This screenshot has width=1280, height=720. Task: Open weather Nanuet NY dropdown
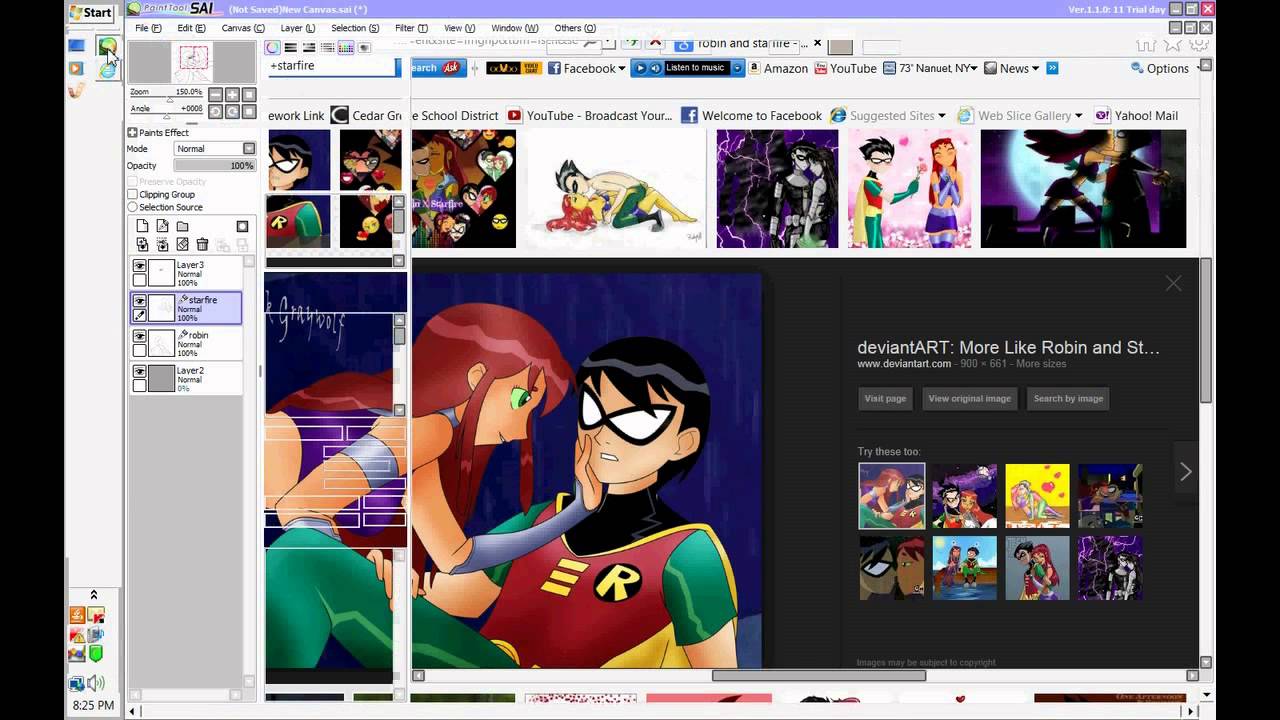[976, 68]
